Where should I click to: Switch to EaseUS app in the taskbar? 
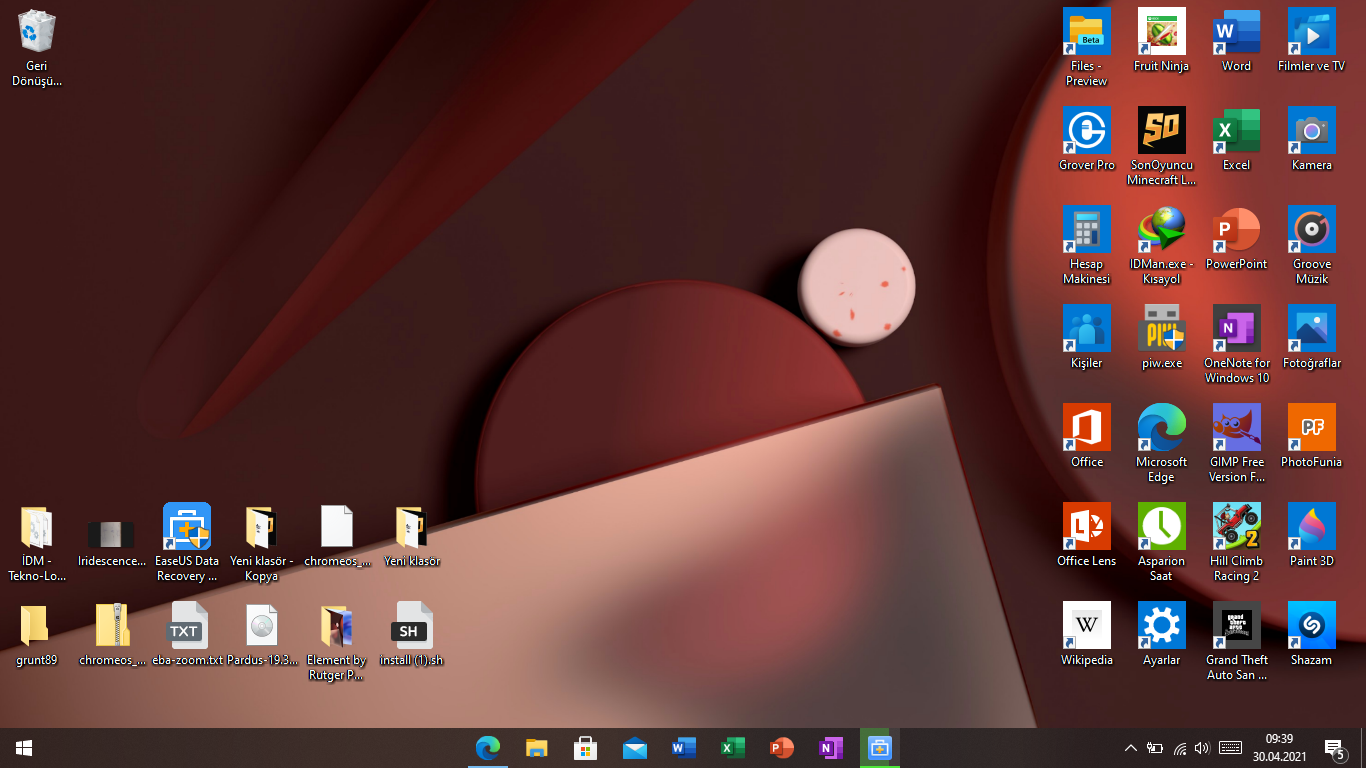[880, 748]
